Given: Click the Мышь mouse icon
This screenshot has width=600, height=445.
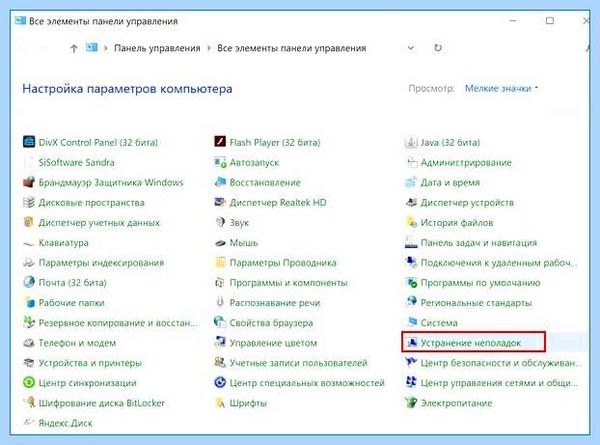Looking at the screenshot, I should click(x=220, y=243).
